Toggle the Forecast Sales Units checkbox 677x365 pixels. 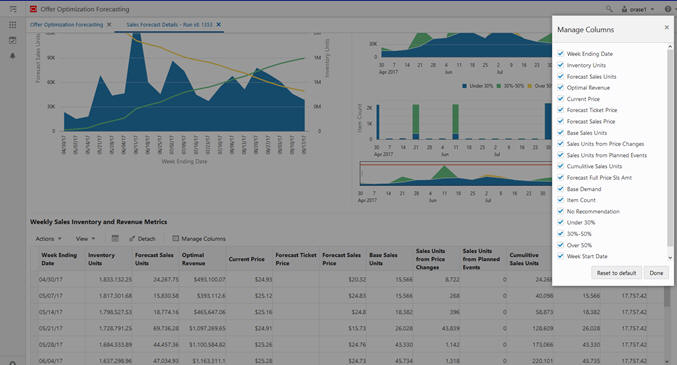click(560, 76)
